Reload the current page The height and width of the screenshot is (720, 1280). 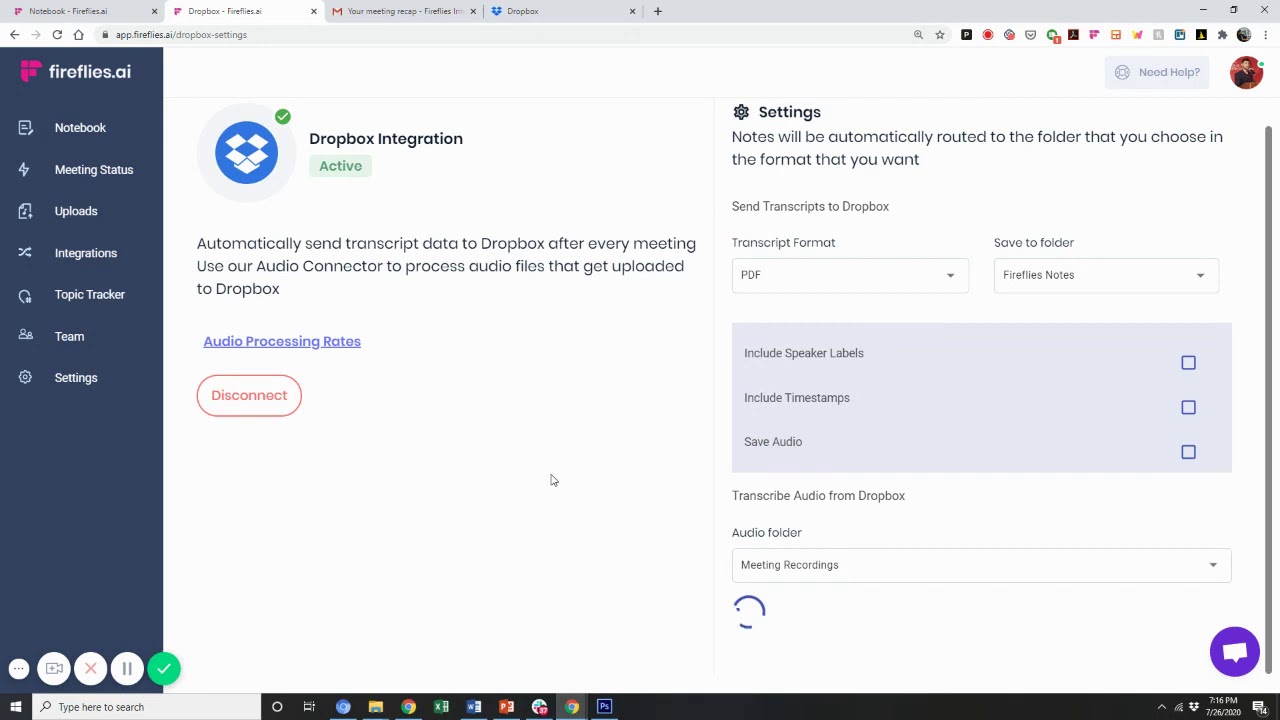click(x=57, y=35)
